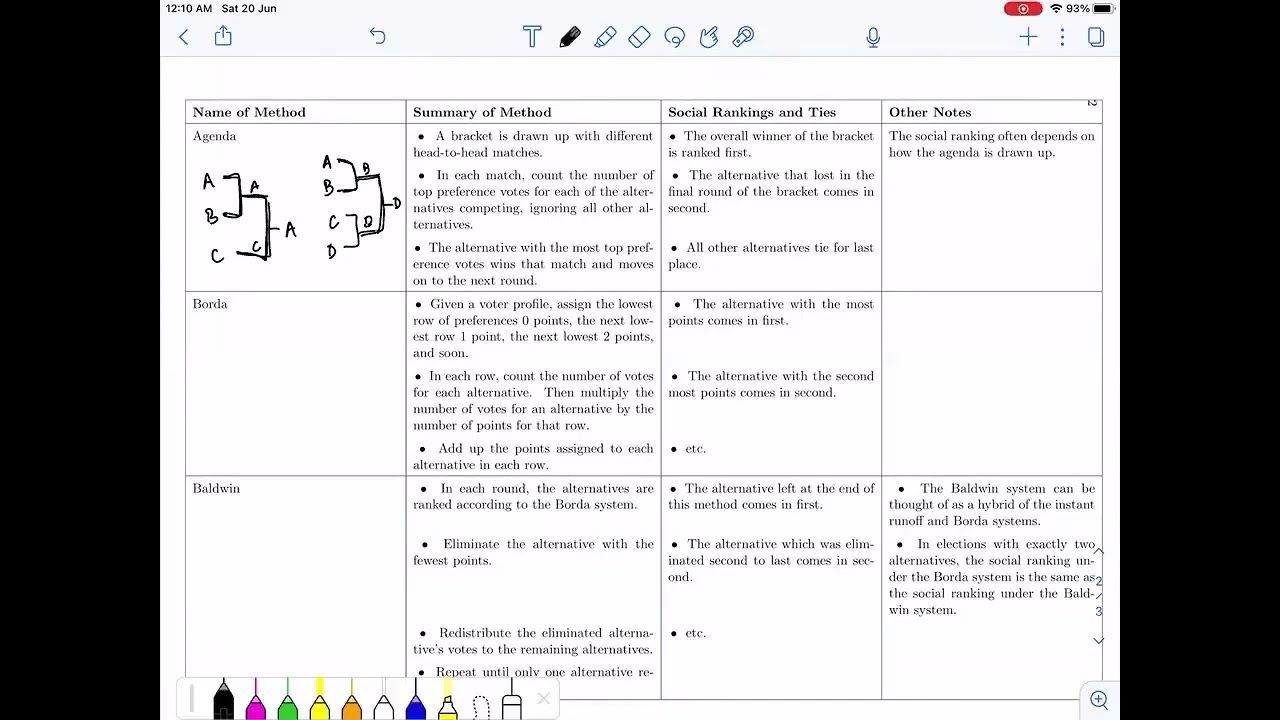This screenshot has width=1280, height=720.
Task: Click the 'Borda' method name
Action: click(210, 304)
